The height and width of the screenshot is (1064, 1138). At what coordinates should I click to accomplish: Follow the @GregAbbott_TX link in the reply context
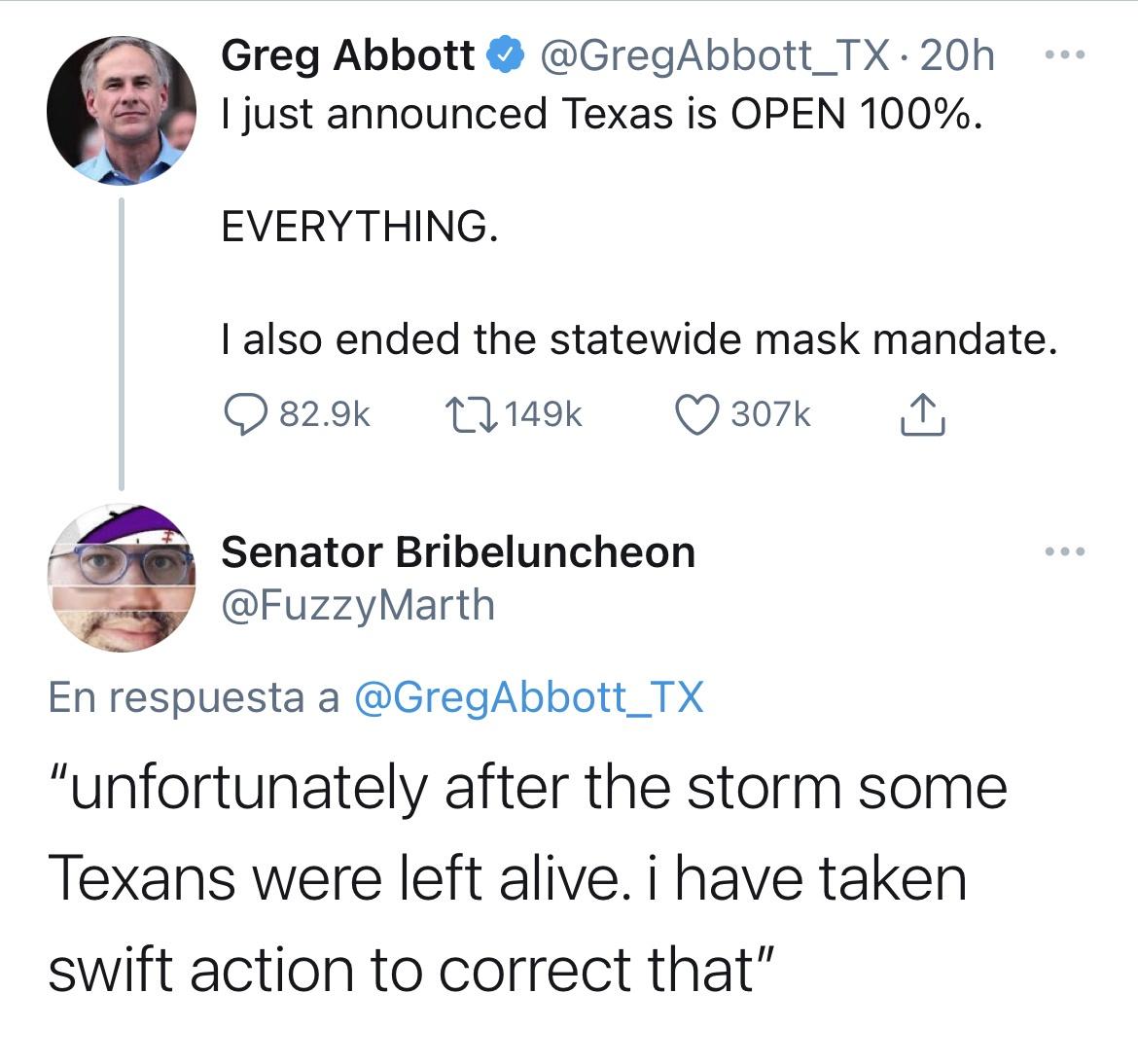coord(531,695)
